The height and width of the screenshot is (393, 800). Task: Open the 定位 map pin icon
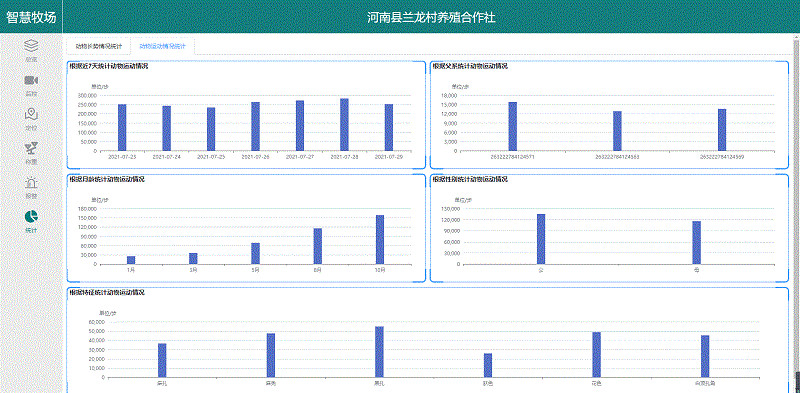click(31, 113)
